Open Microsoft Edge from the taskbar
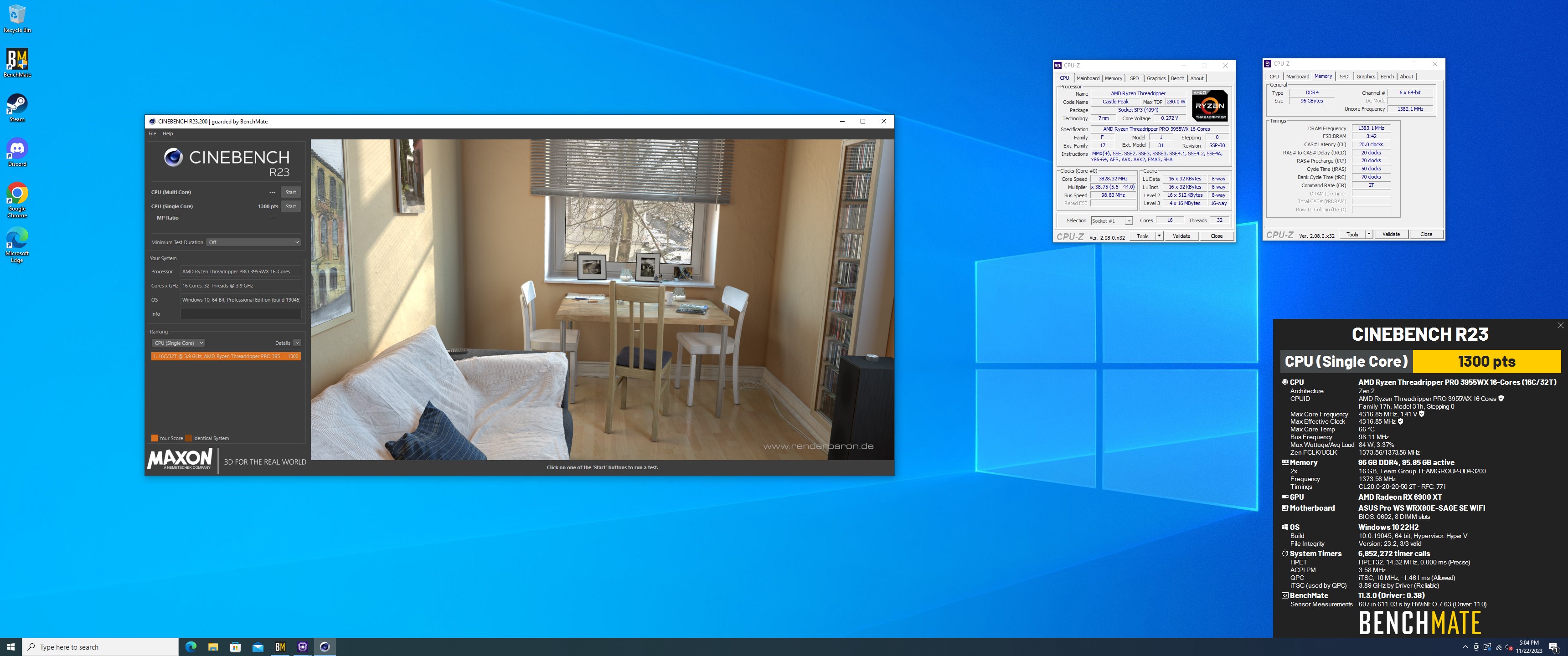The width and height of the screenshot is (1568, 656). [x=191, y=647]
